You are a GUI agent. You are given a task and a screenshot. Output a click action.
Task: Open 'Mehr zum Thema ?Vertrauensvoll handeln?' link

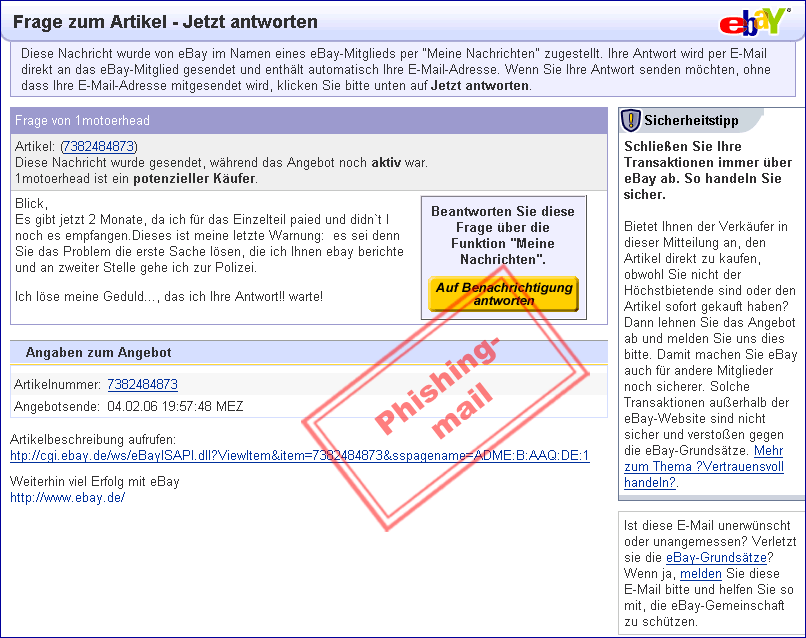[x=704, y=467]
